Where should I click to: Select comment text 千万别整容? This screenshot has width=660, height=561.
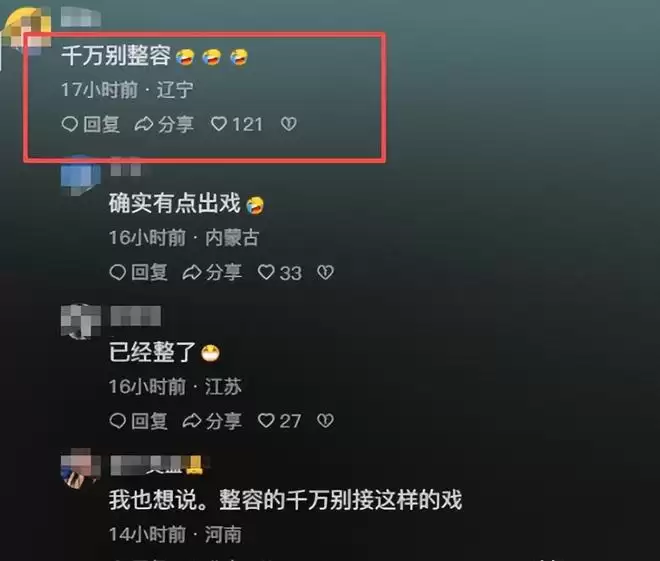coord(116,56)
